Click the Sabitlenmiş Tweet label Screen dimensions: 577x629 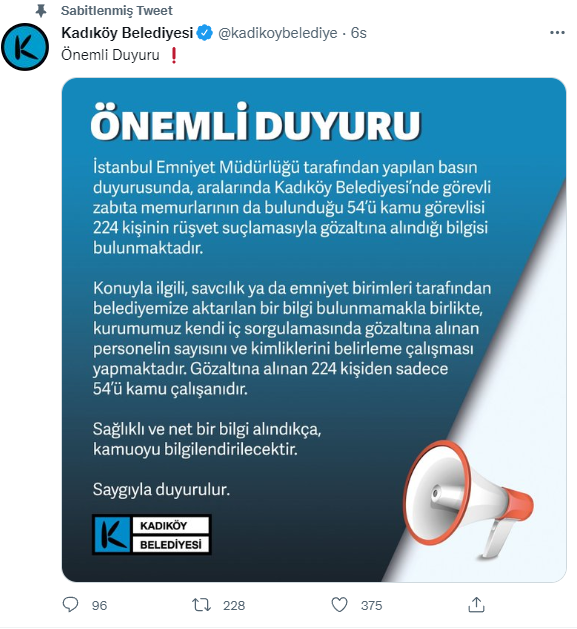click(117, 10)
